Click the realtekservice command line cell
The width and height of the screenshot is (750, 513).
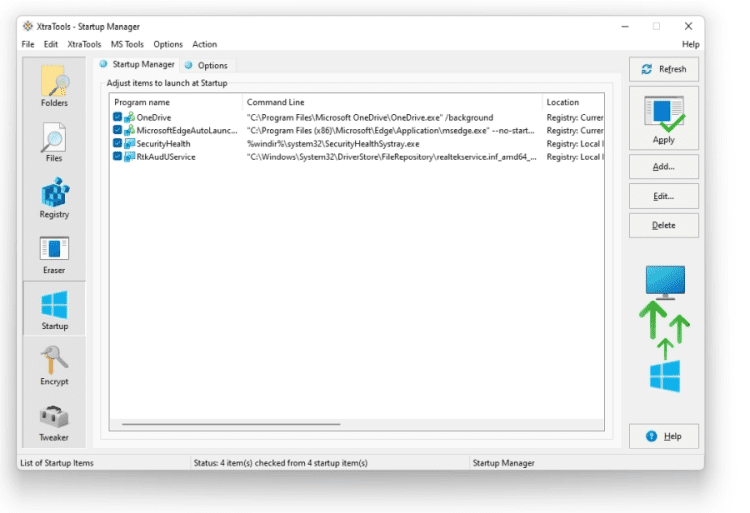pos(391,157)
